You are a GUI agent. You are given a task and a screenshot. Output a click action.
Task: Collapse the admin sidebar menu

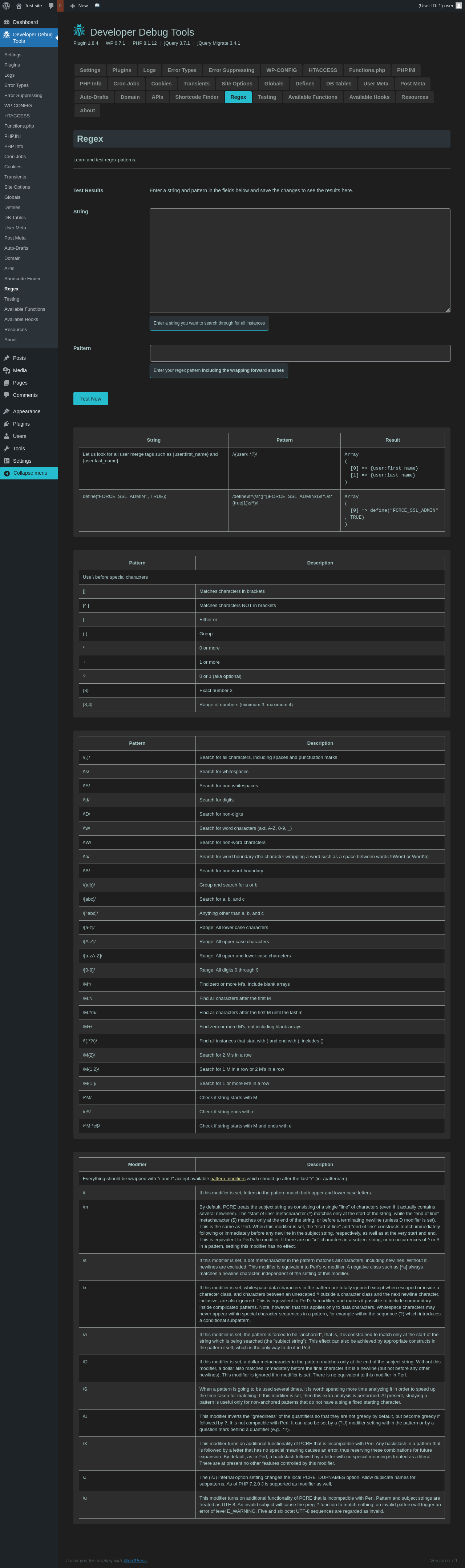coord(29,473)
